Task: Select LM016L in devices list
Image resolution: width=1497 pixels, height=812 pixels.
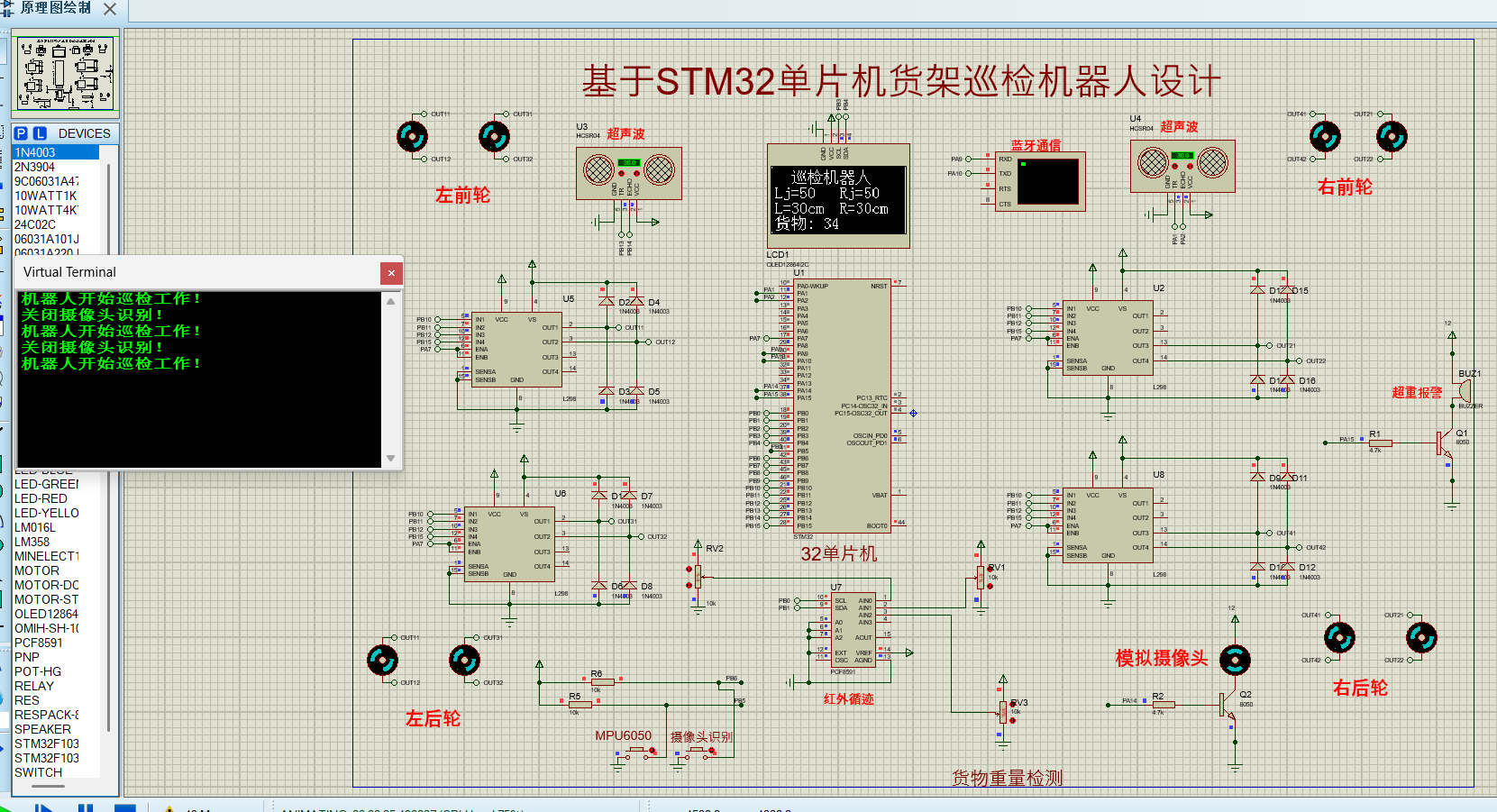Action: pyautogui.click(x=56, y=527)
